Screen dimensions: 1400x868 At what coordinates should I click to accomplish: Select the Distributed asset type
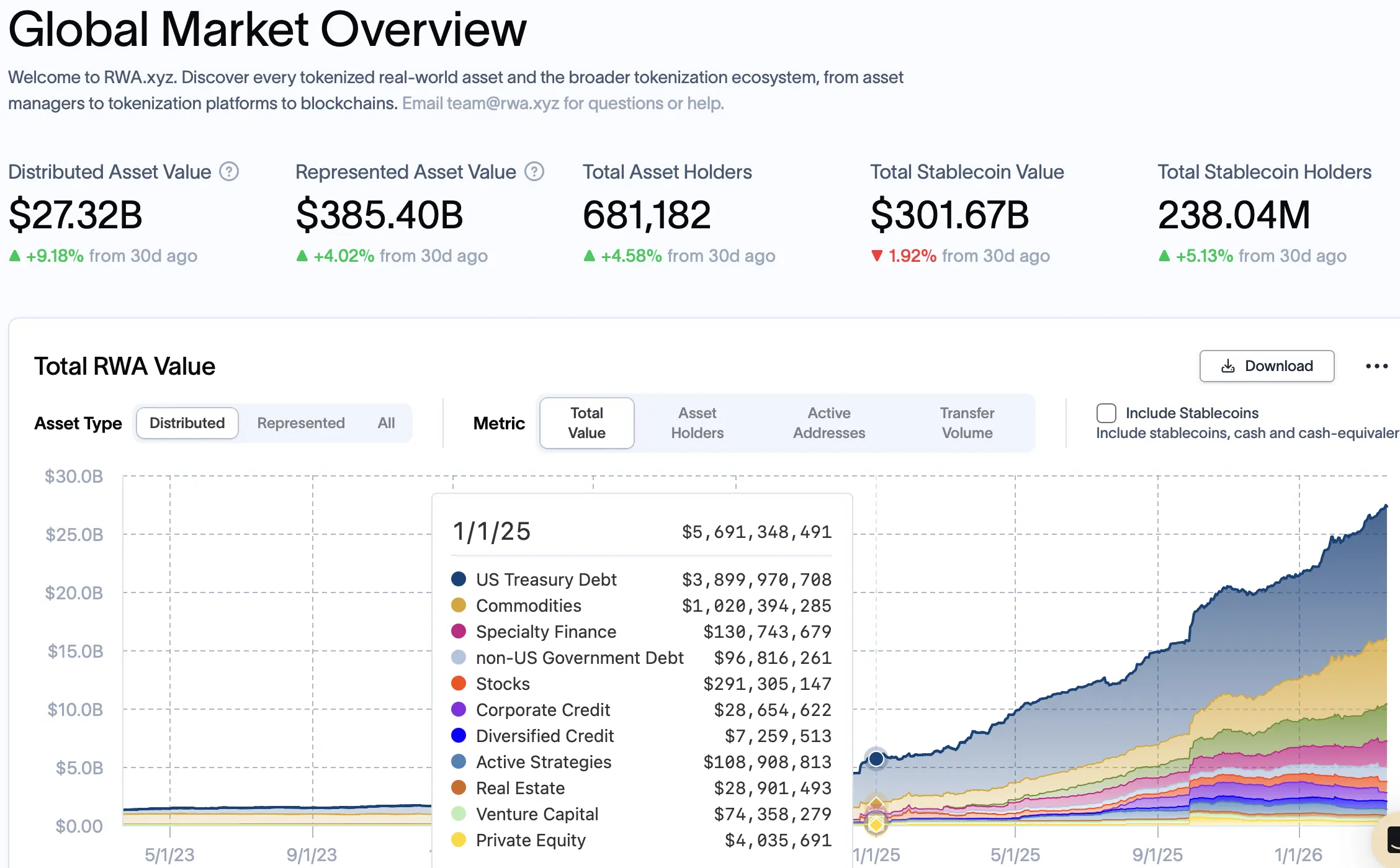point(187,423)
